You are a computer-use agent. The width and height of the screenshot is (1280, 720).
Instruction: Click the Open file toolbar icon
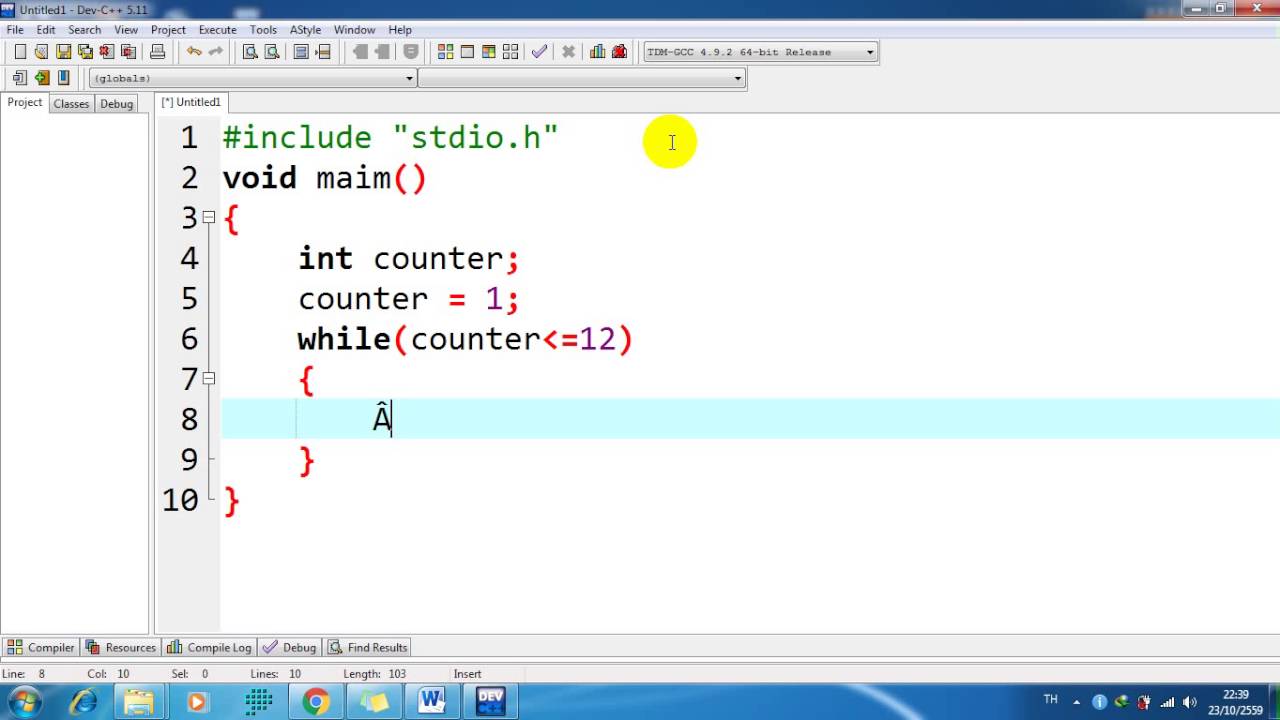pyautogui.click(x=41, y=52)
